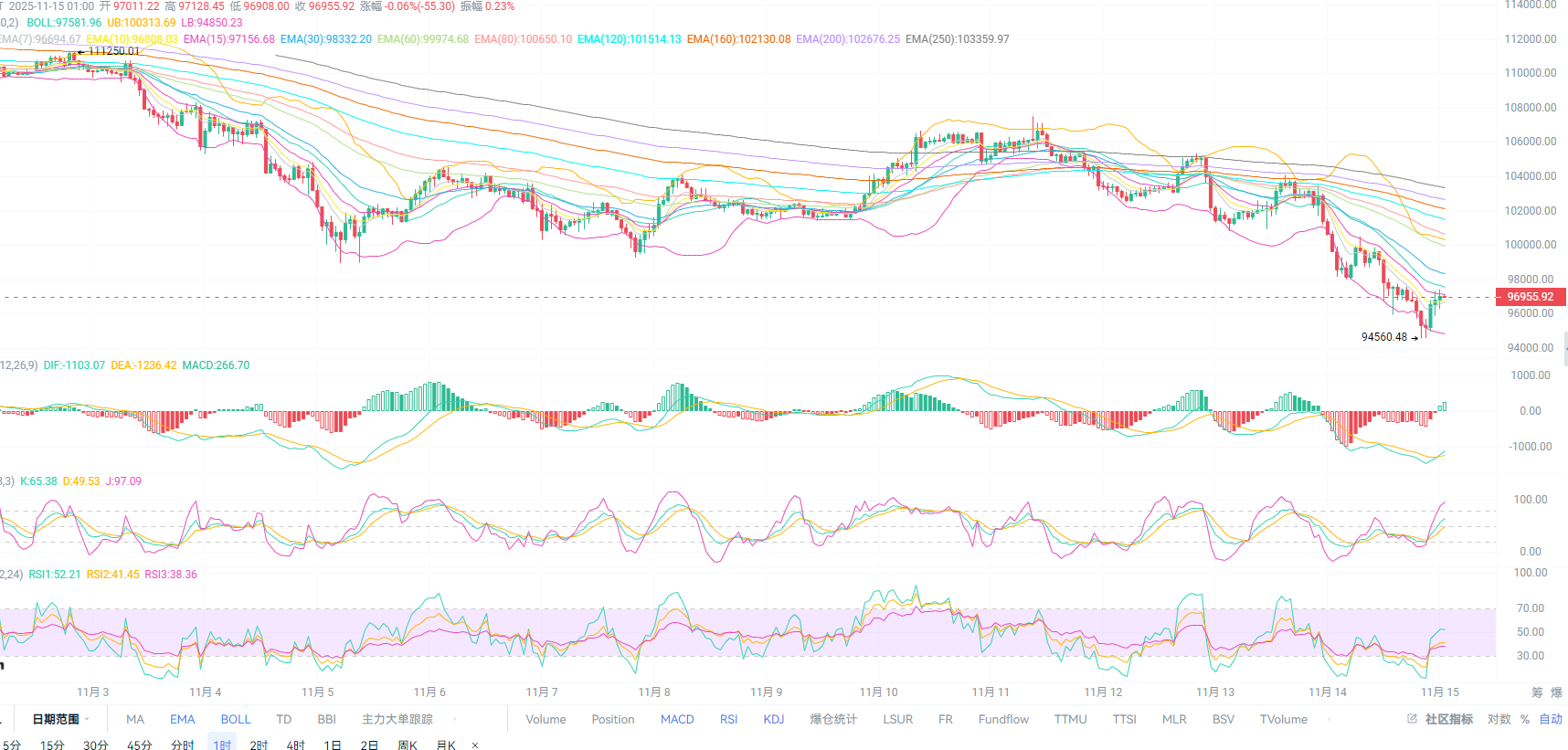Click the 爆 liquidation icon

click(1556, 692)
